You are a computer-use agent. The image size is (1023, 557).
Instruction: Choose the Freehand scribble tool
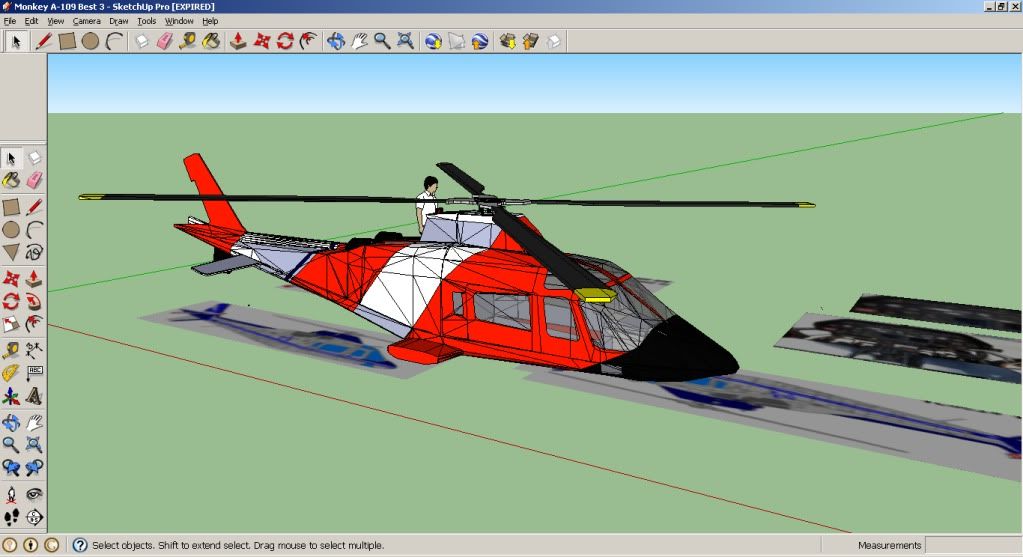tap(34, 252)
